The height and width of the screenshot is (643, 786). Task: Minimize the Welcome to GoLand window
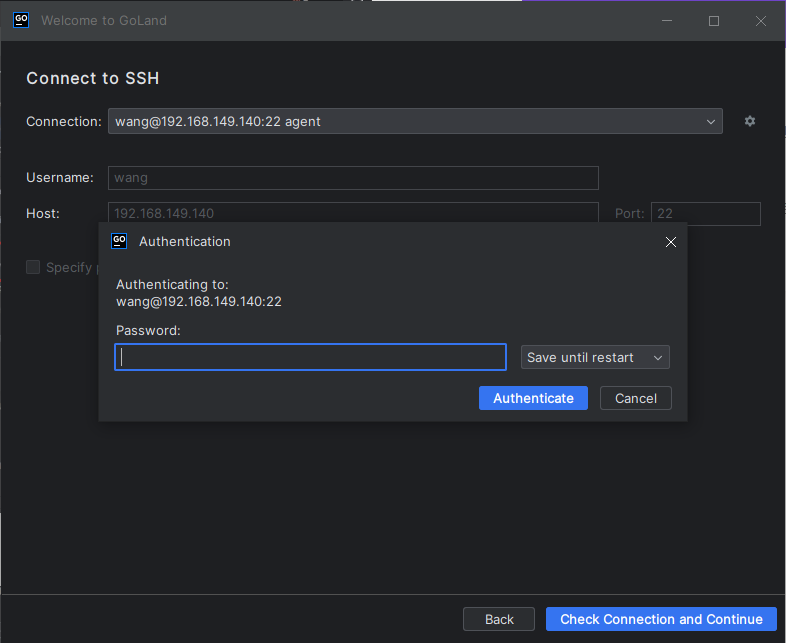667,20
